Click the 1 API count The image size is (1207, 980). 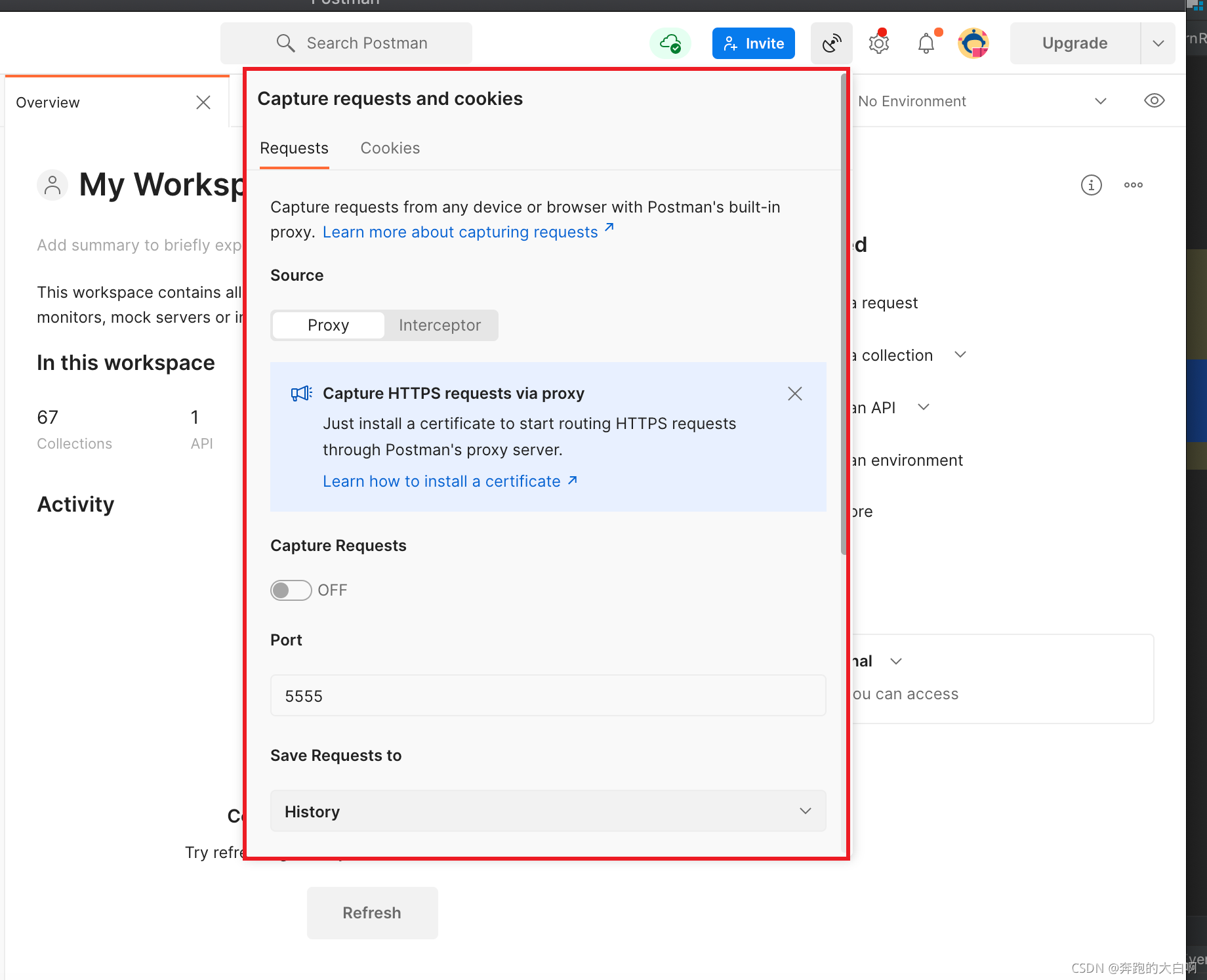click(x=201, y=429)
